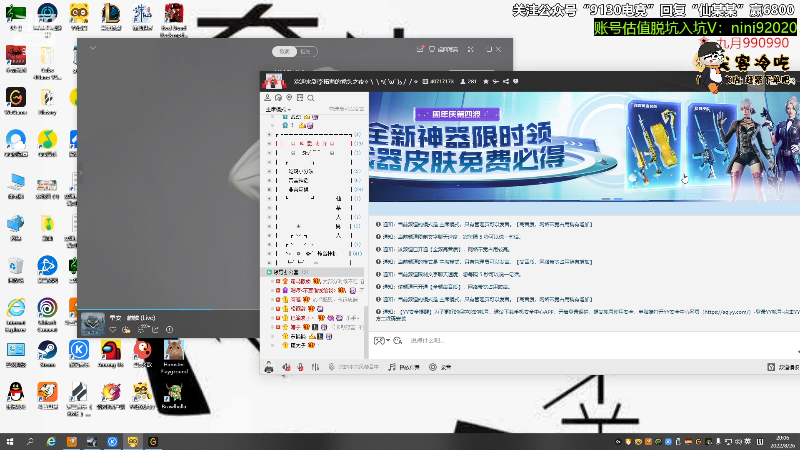The width and height of the screenshot is (800, 450).
Task: Click the headset icon in YY sidebar toolbar
Action: tap(279, 97)
